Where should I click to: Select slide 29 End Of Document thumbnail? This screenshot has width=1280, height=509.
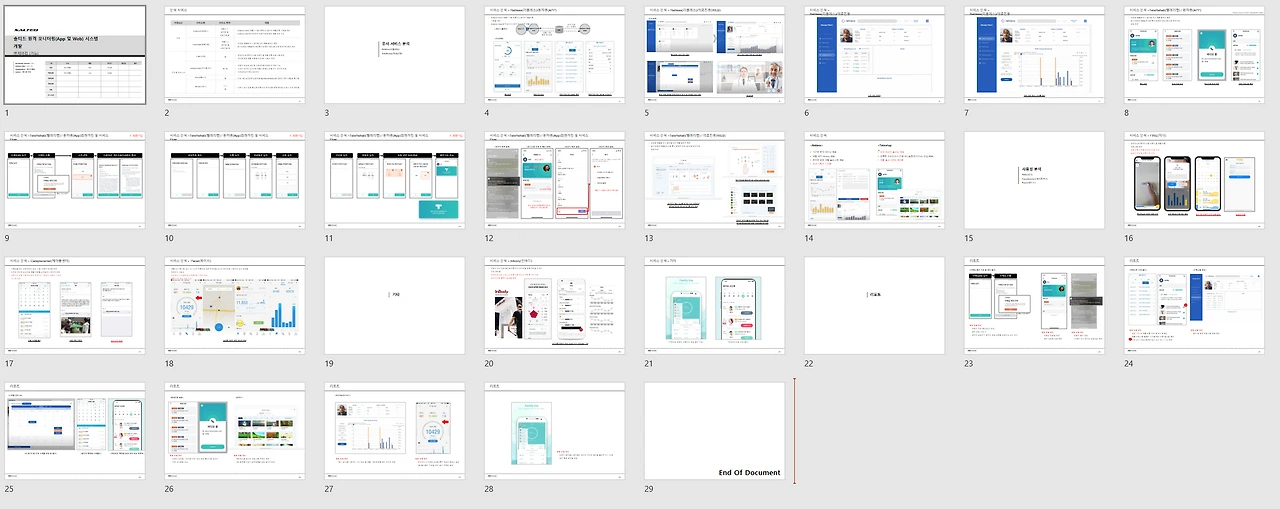pos(714,430)
